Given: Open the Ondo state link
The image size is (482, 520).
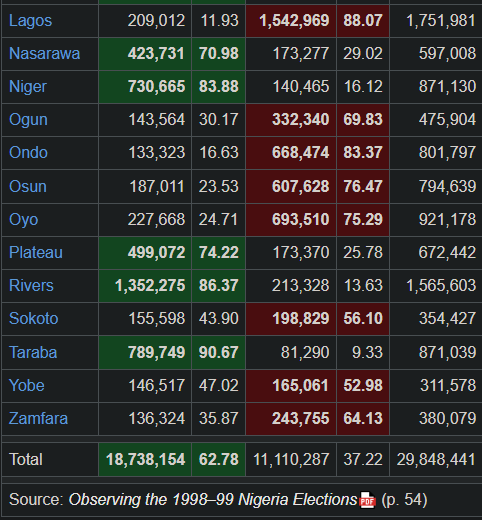Looking at the screenshot, I should 28,153.
